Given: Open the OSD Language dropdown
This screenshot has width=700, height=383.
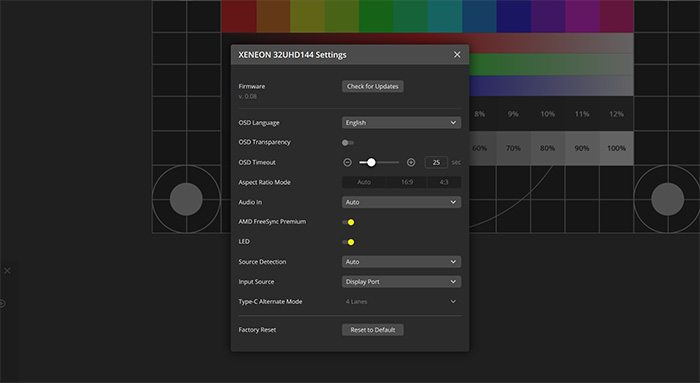Looking at the screenshot, I should point(401,122).
